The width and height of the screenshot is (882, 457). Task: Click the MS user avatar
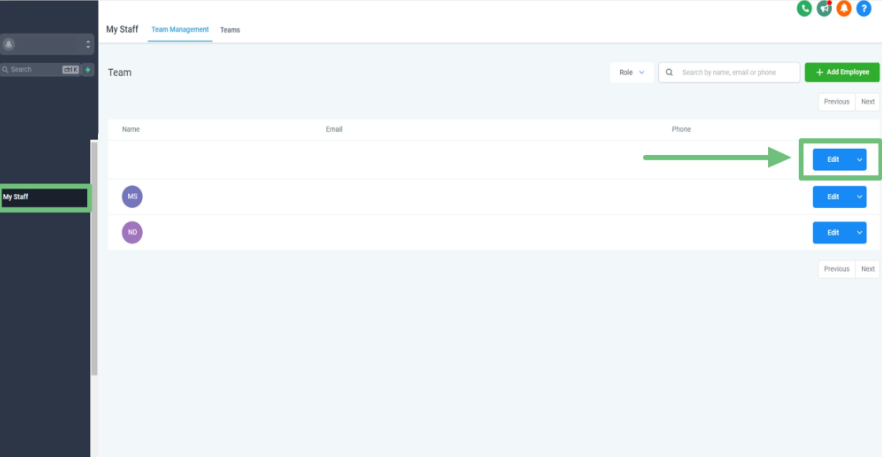click(x=132, y=197)
